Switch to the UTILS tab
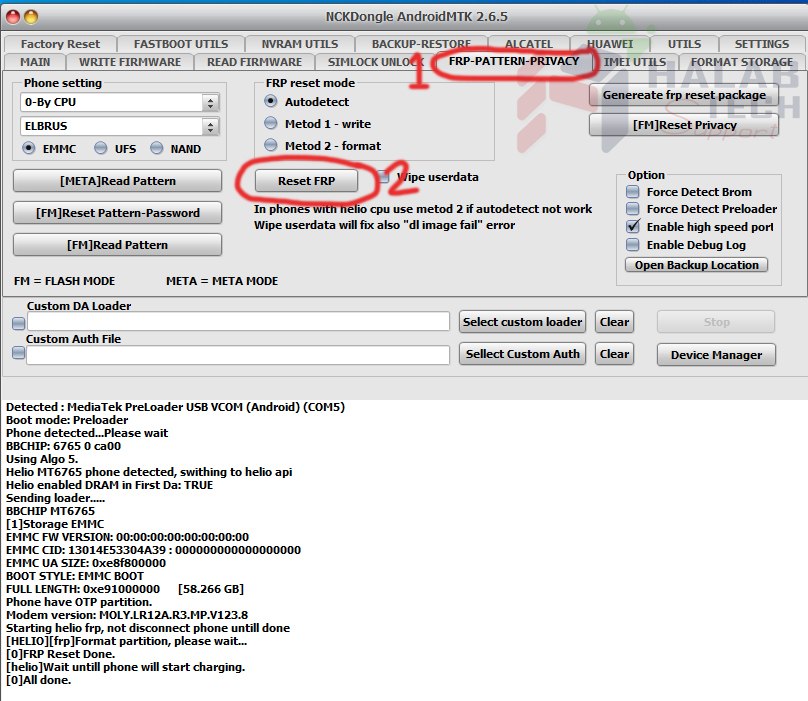 684,44
